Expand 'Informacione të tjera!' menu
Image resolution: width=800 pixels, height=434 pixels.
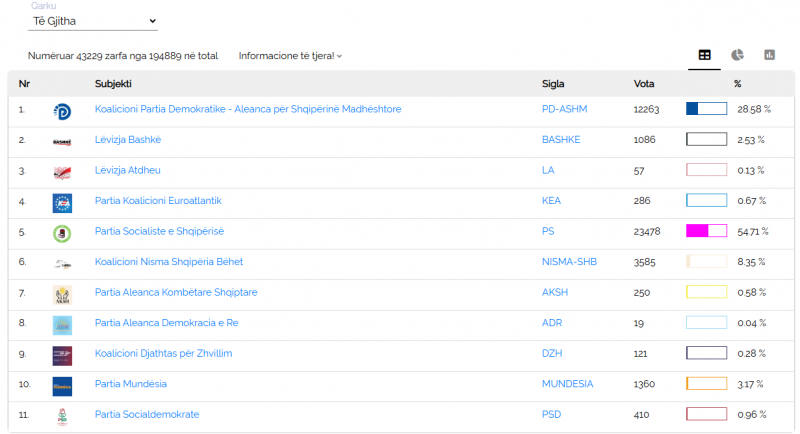[x=290, y=56]
